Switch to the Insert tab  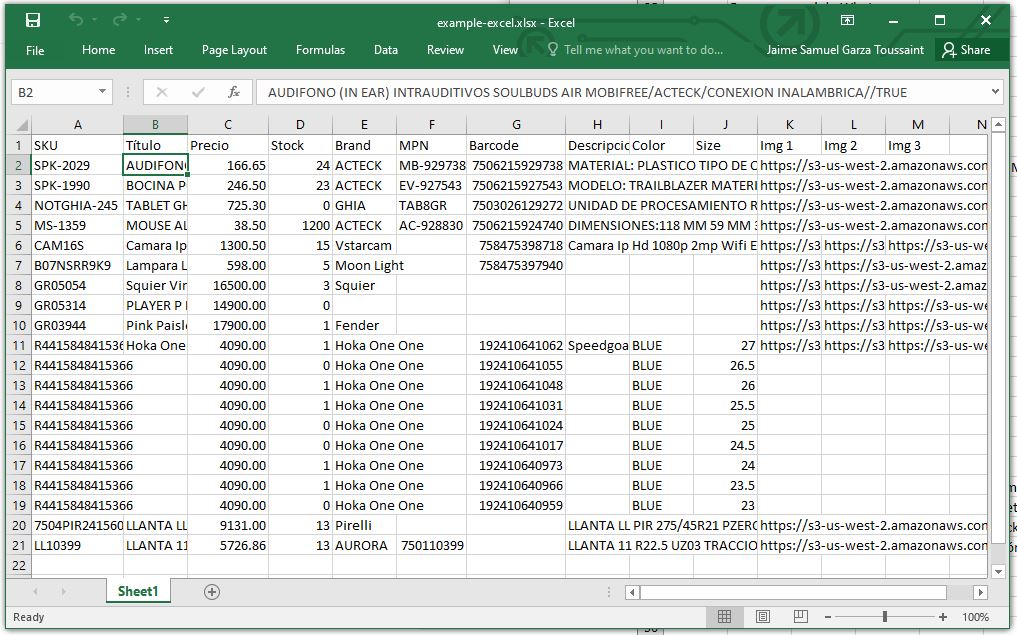158,50
